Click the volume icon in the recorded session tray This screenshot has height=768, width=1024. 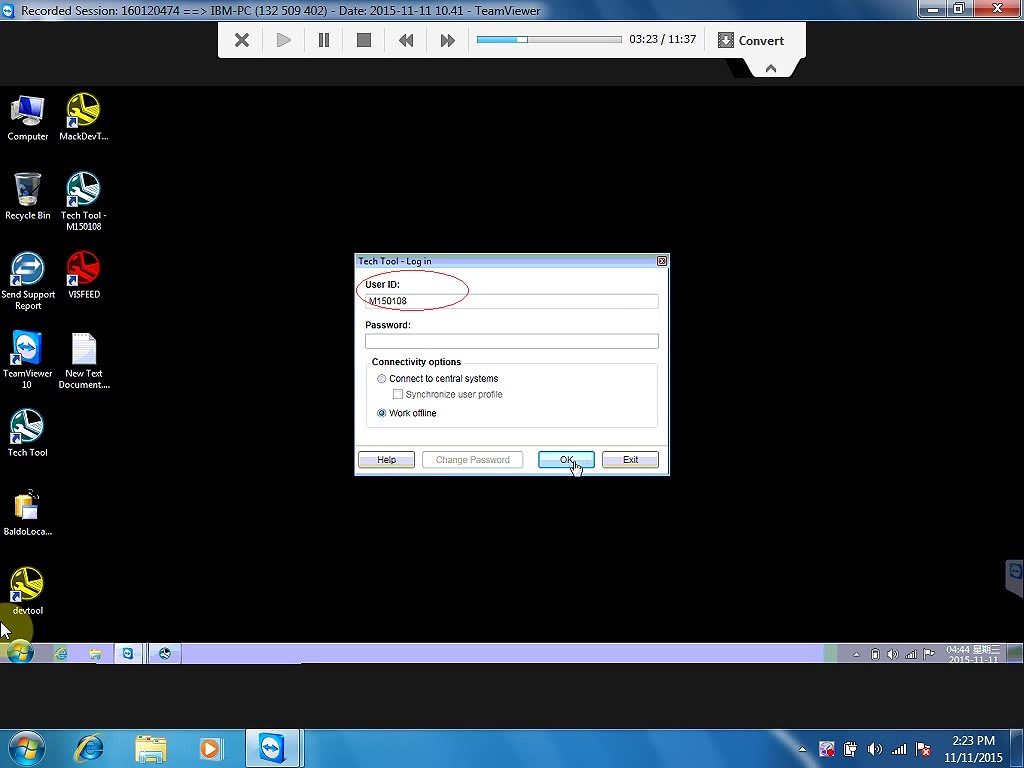click(x=893, y=654)
